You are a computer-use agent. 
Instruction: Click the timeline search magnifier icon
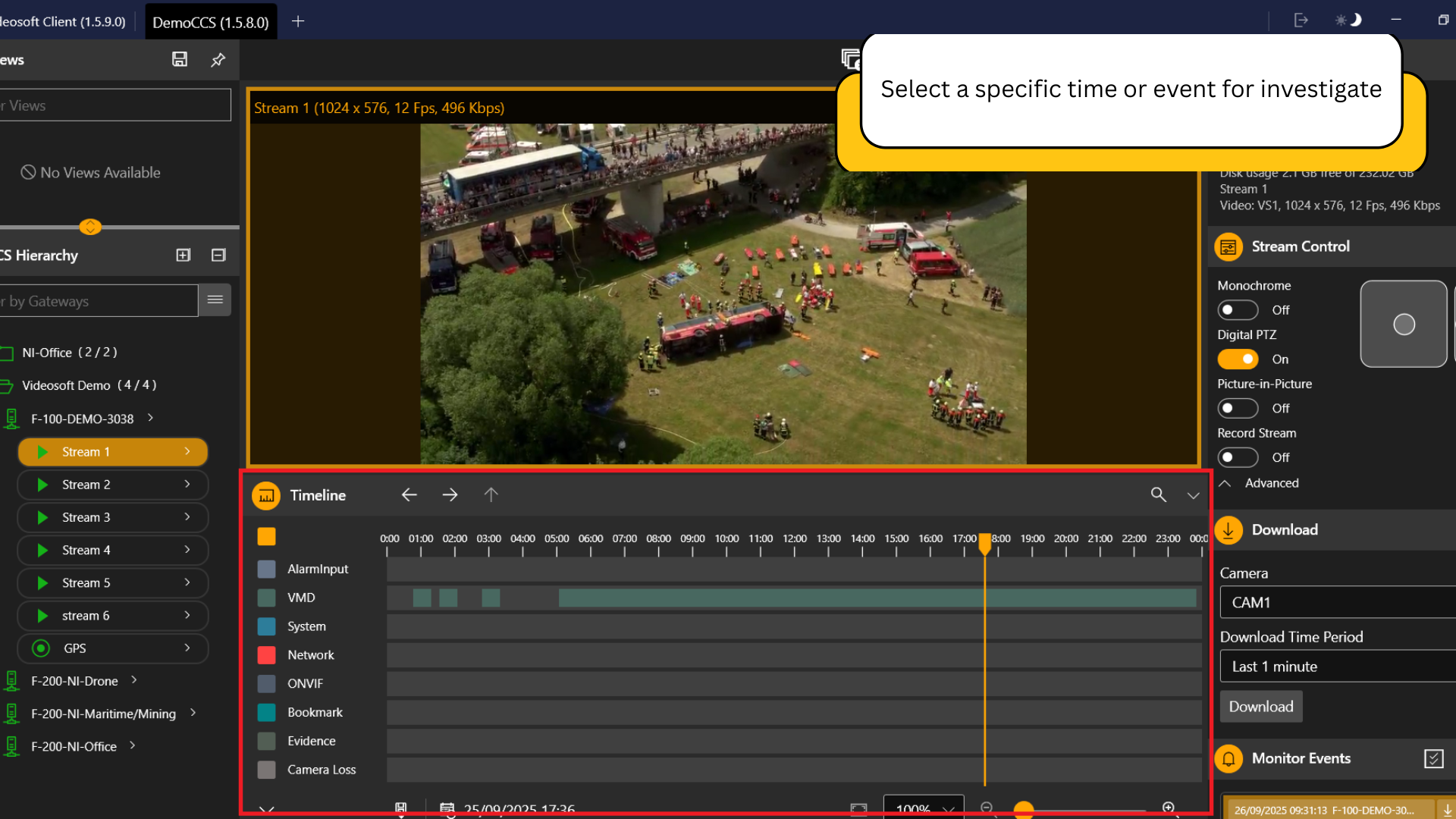pyautogui.click(x=1159, y=494)
